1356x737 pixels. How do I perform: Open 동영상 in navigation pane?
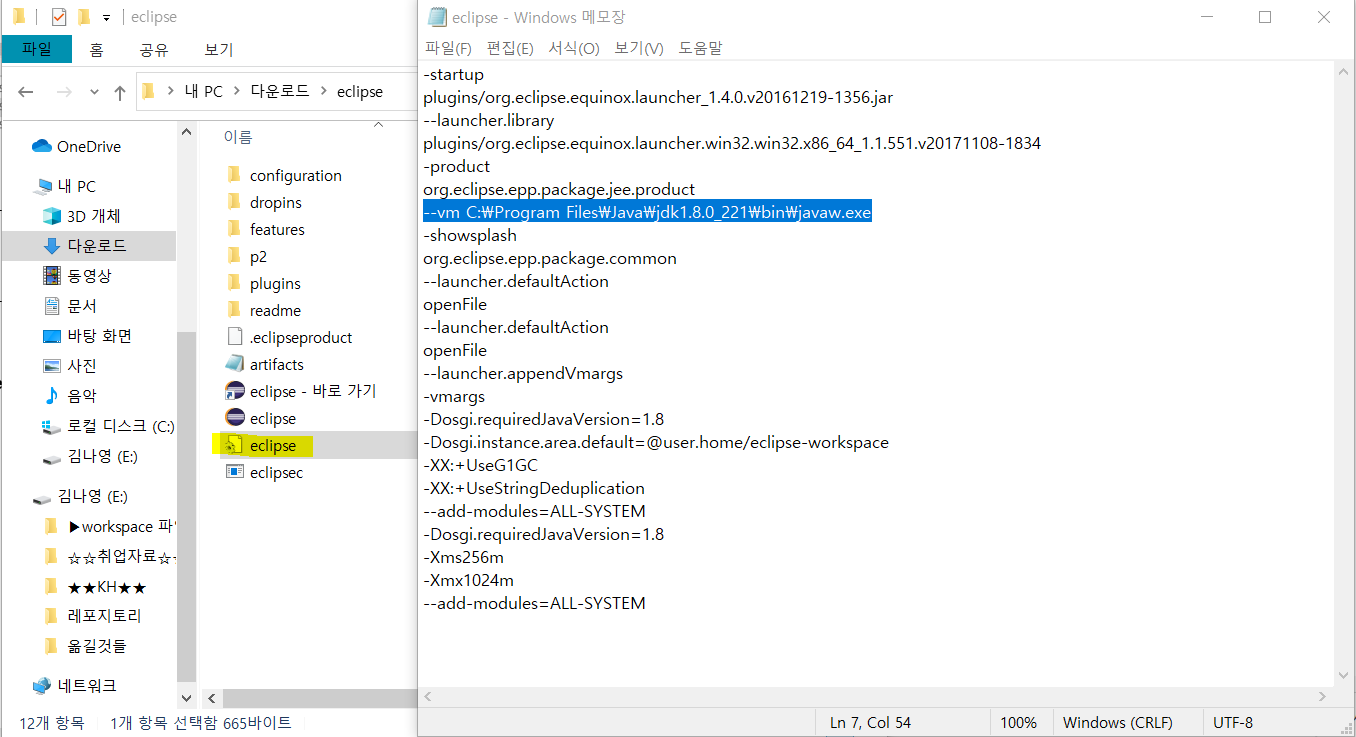tap(89, 276)
